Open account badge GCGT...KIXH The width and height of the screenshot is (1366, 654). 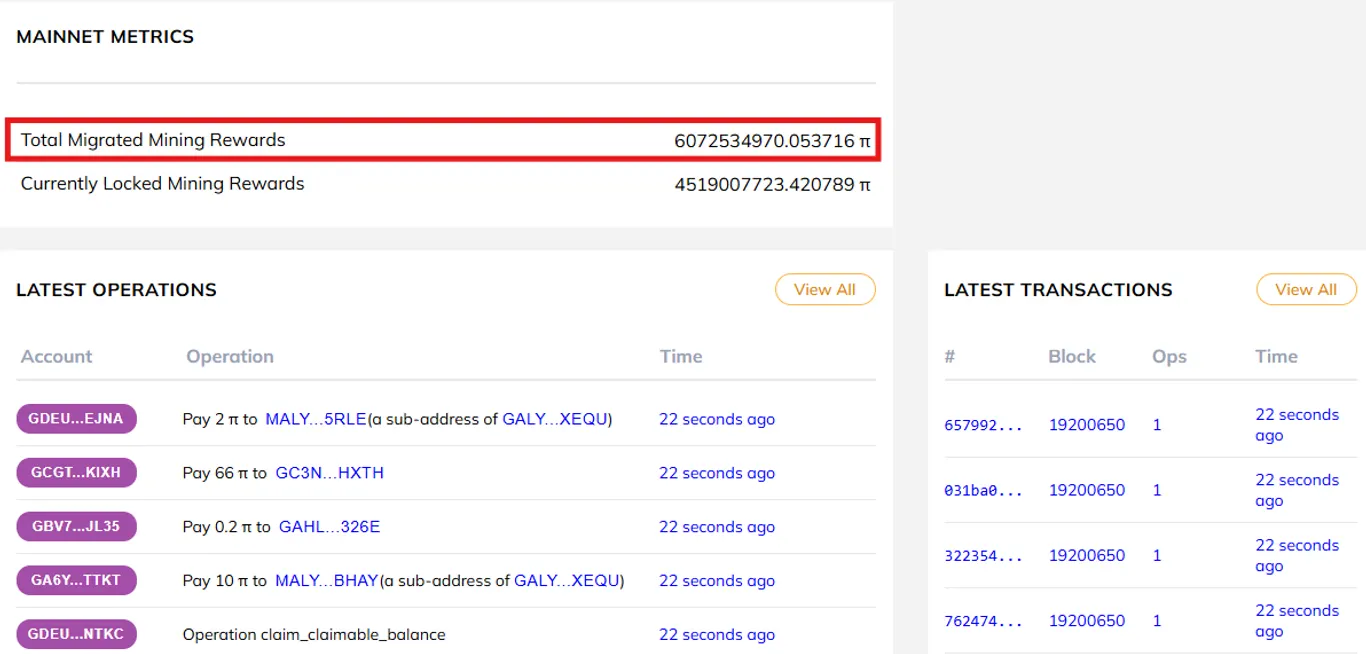click(x=76, y=473)
